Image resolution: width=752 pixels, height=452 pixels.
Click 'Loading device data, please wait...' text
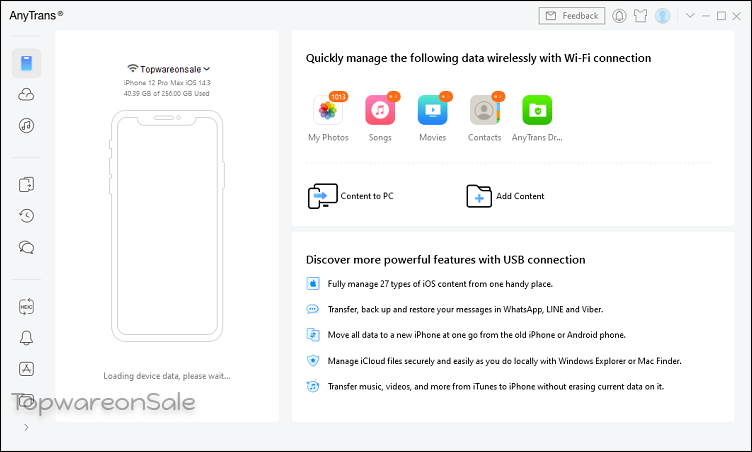click(x=167, y=376)
